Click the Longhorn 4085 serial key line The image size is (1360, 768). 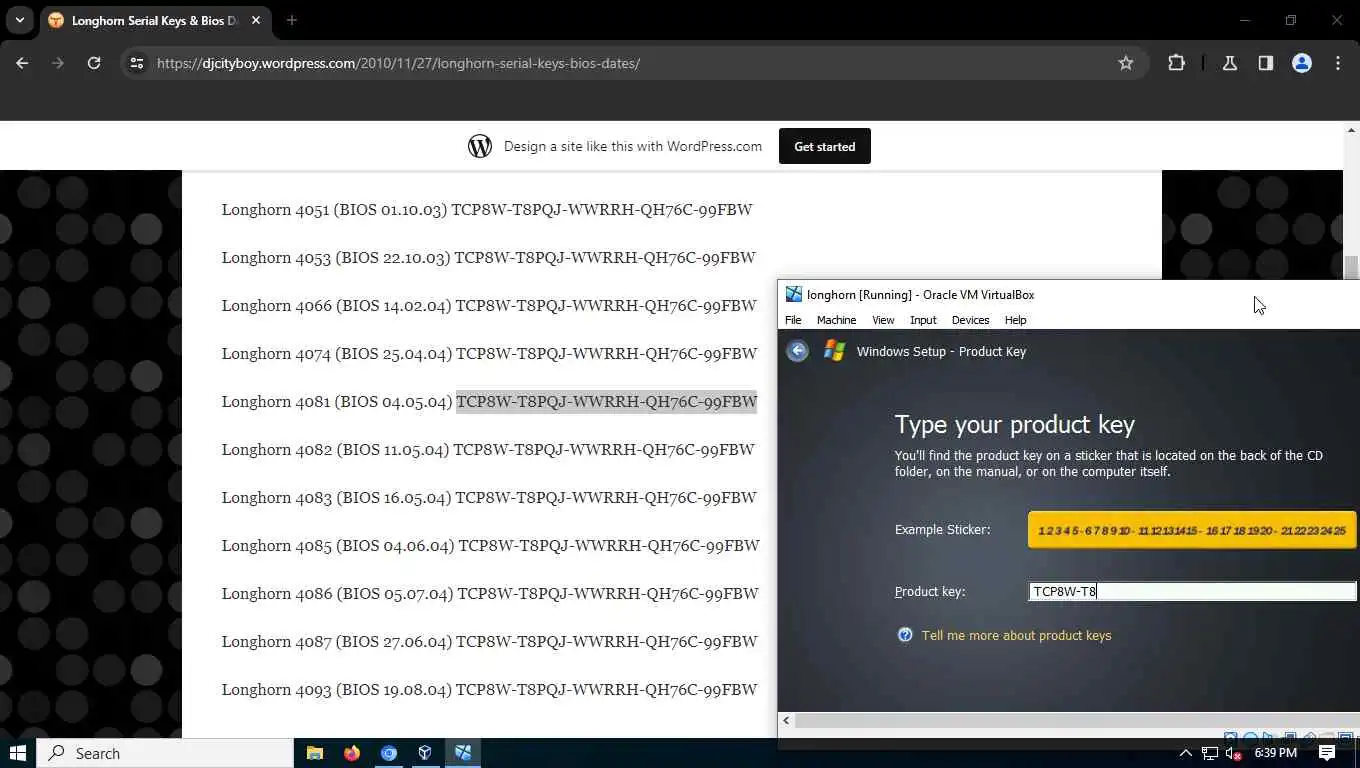point(490,545)
